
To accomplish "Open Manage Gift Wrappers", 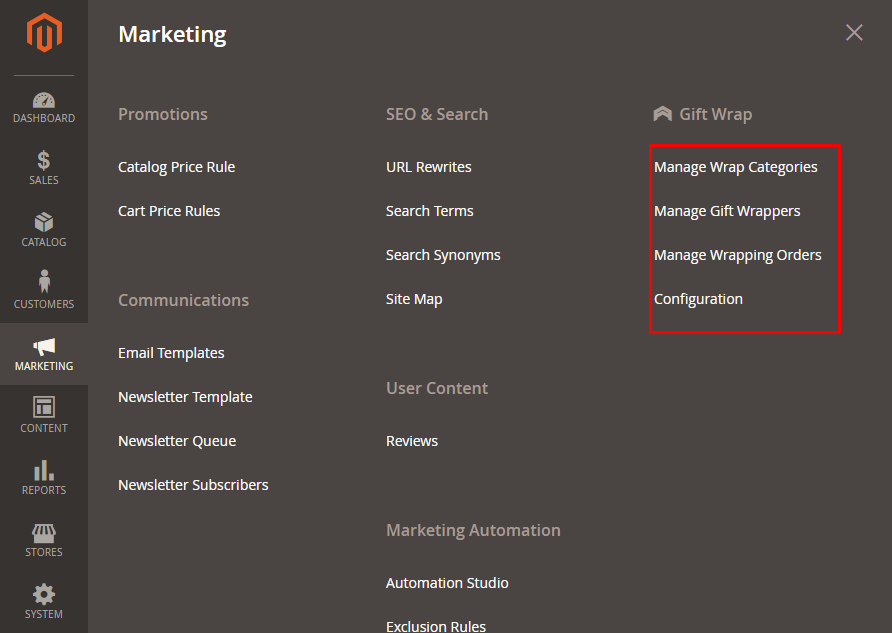I will (x=727, y=211).
